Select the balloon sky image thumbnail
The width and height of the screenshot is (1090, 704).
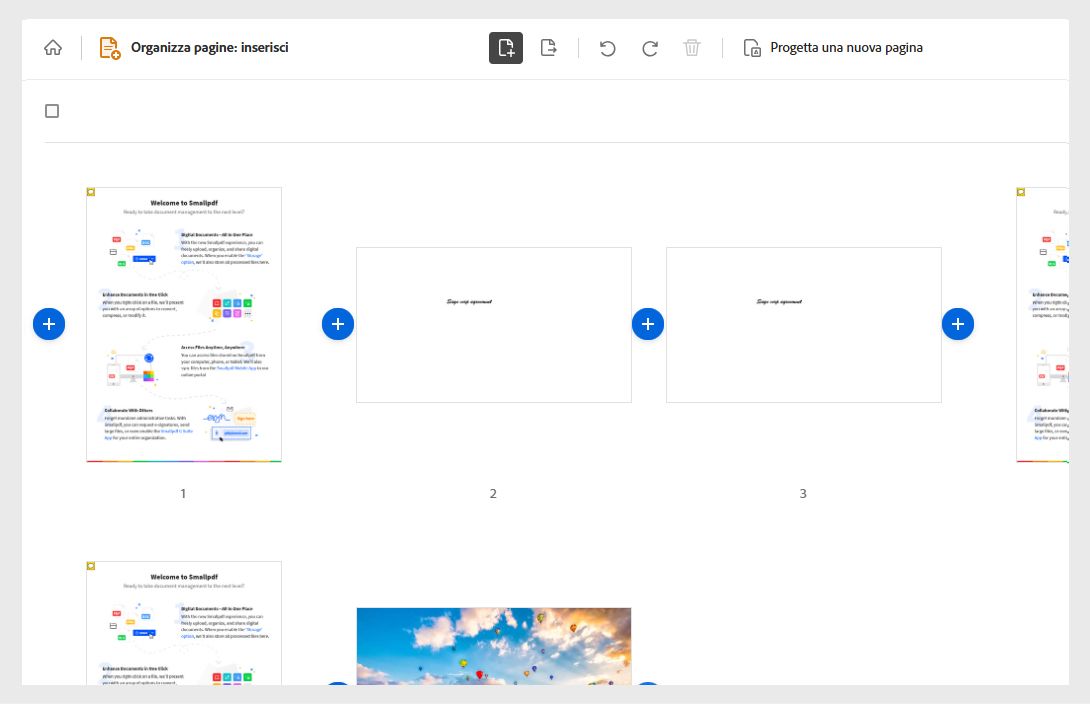tap(493, 650)
